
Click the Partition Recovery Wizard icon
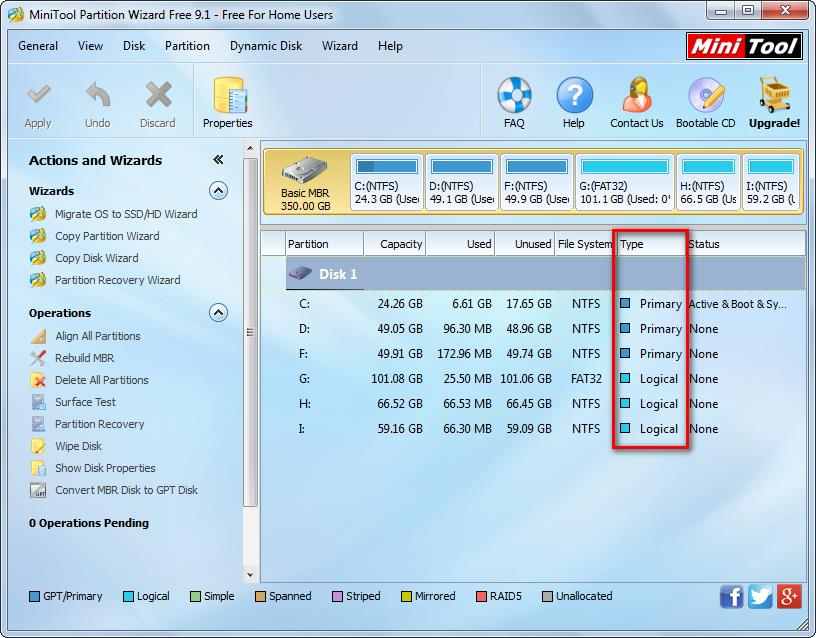38,279
